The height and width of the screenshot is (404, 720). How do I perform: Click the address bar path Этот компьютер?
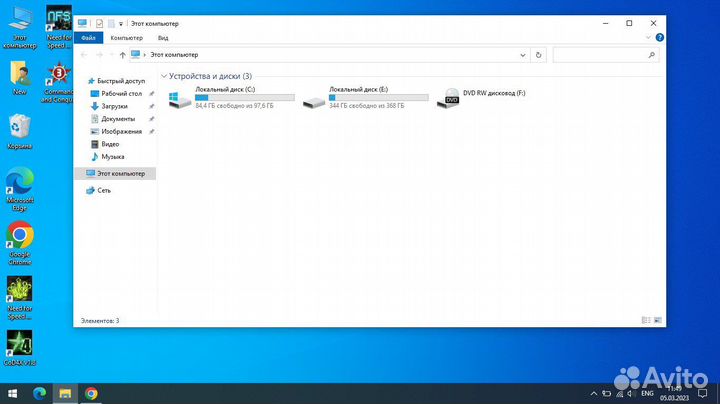(x=174, y=55)
